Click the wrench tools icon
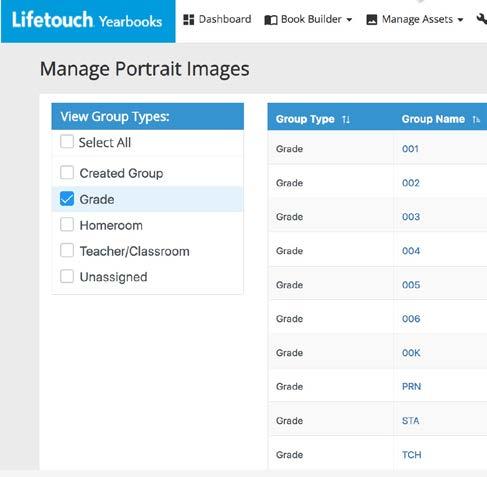Viewport: 487px width, 477px height. pos(482,19)
